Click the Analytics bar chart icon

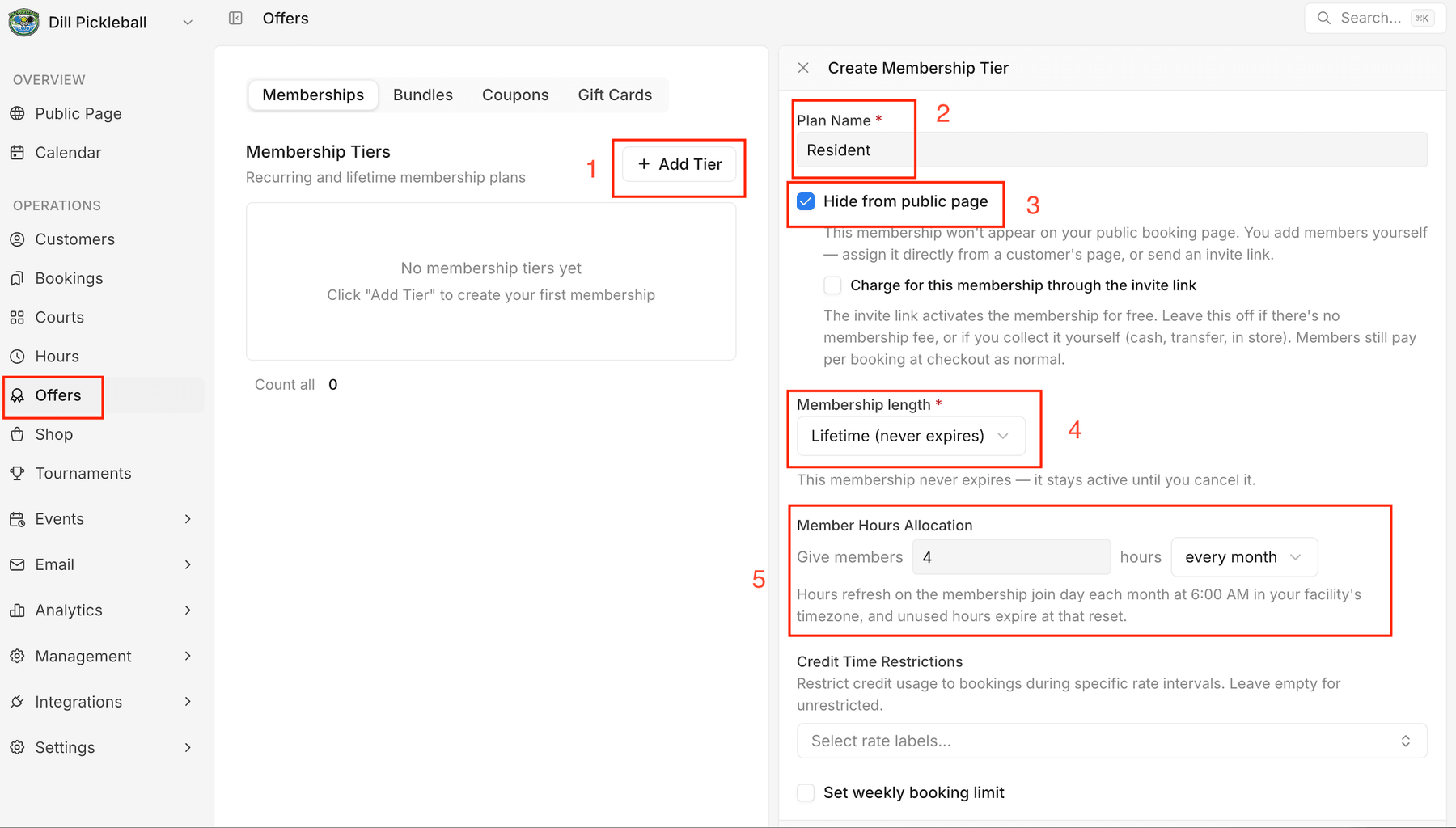(x=17, y=610)
